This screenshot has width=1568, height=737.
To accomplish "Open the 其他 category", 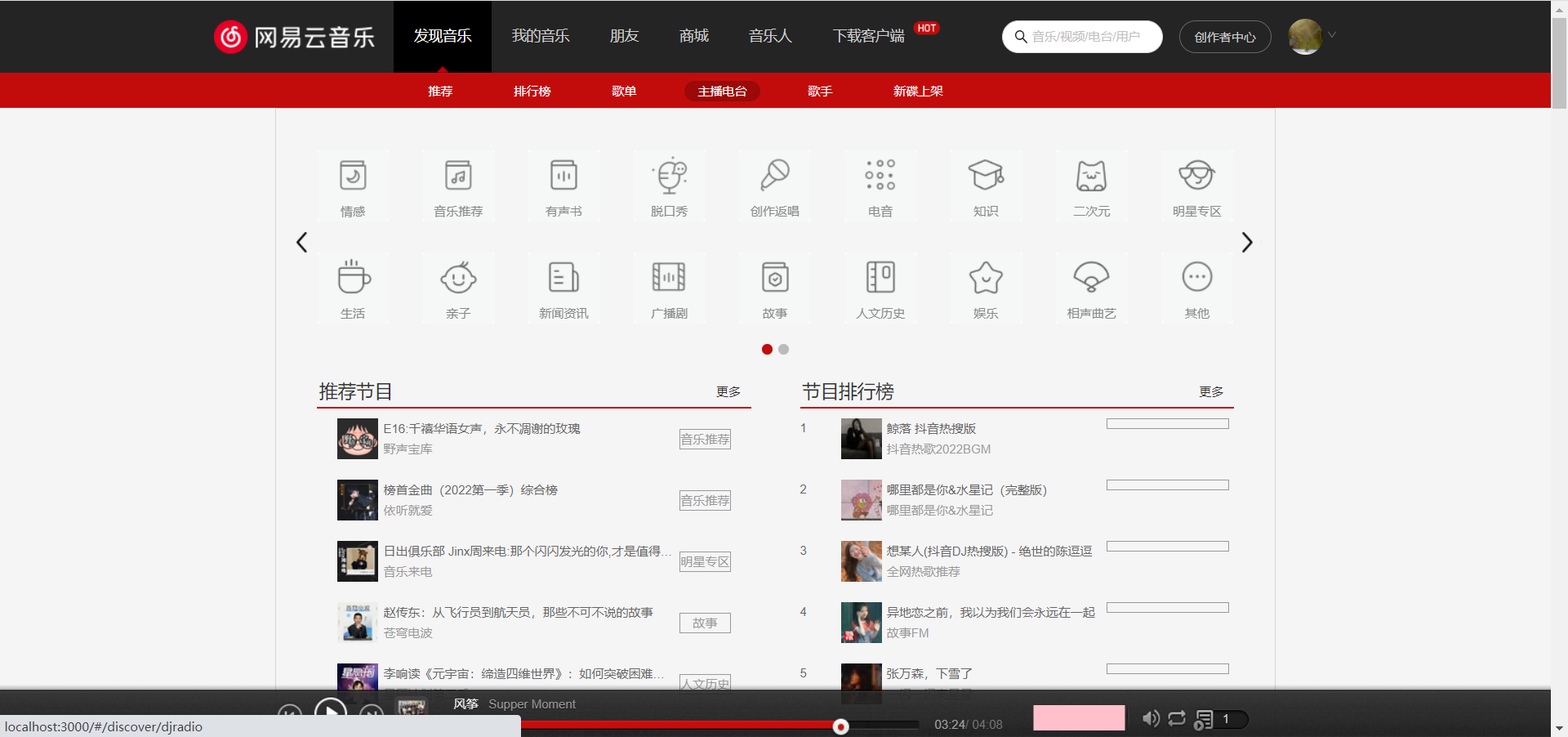I will point(1197,288).
